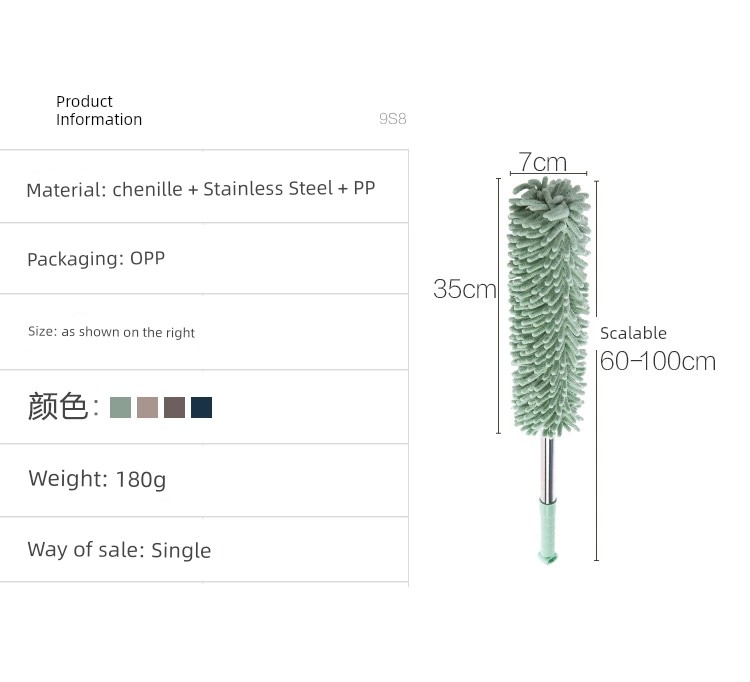Select the Packaging: OPP row
The height and width of the screenshot is (682, 750).
[204, 259]
